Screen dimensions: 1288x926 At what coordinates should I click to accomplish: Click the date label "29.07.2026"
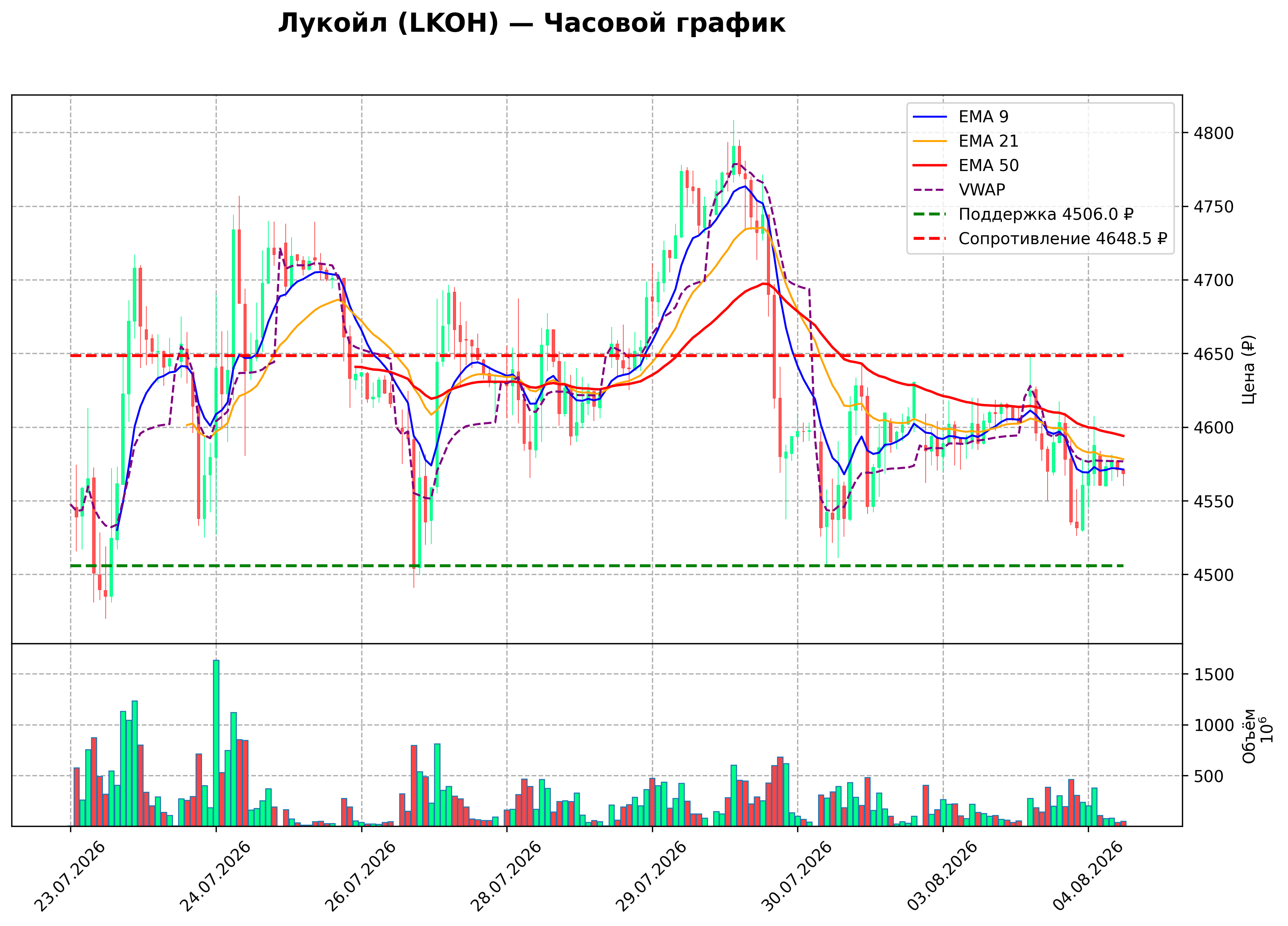click(x=652, y=876)
